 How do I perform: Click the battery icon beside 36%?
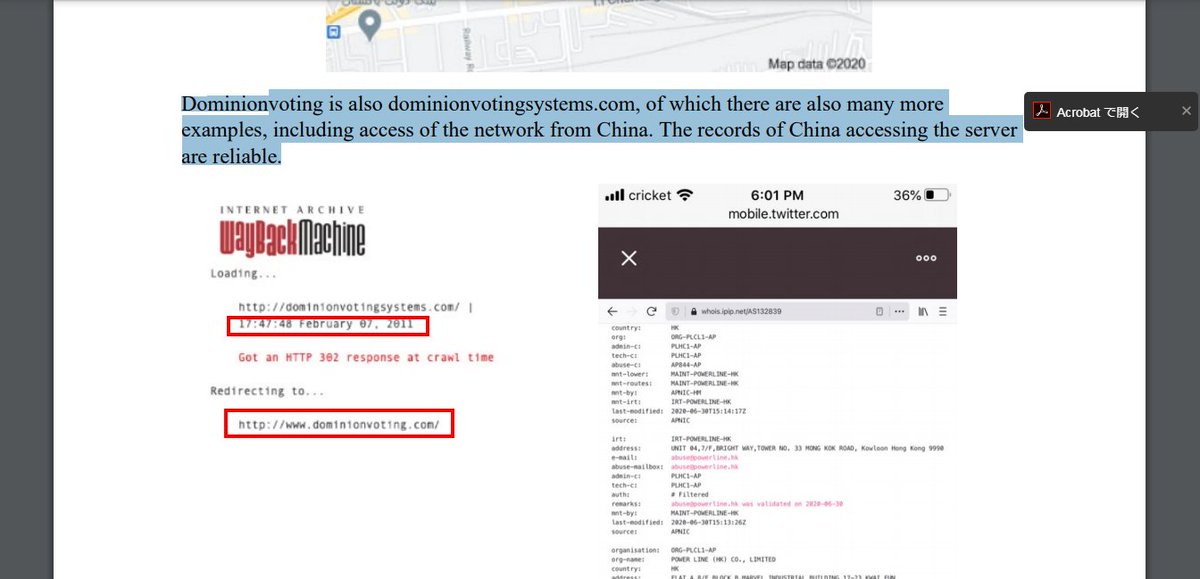click(x=937, y=195)
